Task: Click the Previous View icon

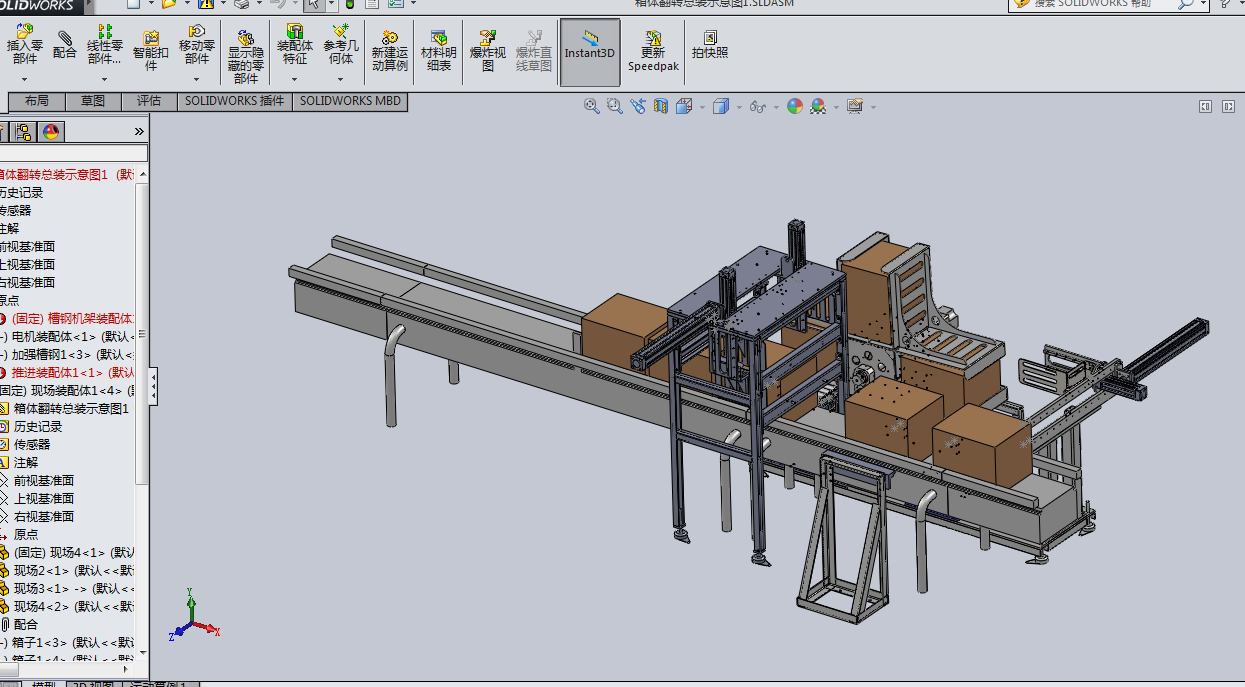Action: click(637, 106)
